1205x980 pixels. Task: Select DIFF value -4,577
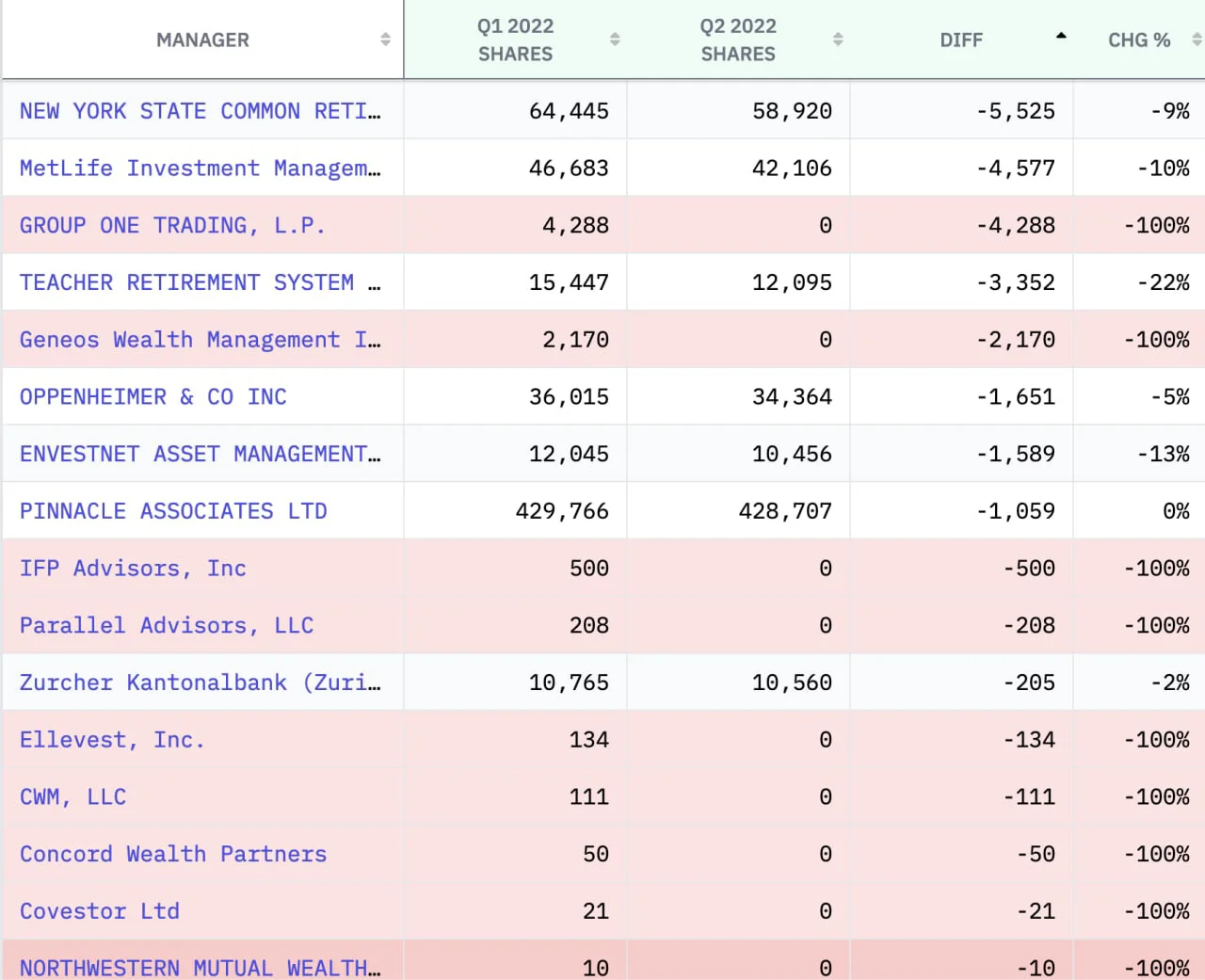coord(1016,169)
